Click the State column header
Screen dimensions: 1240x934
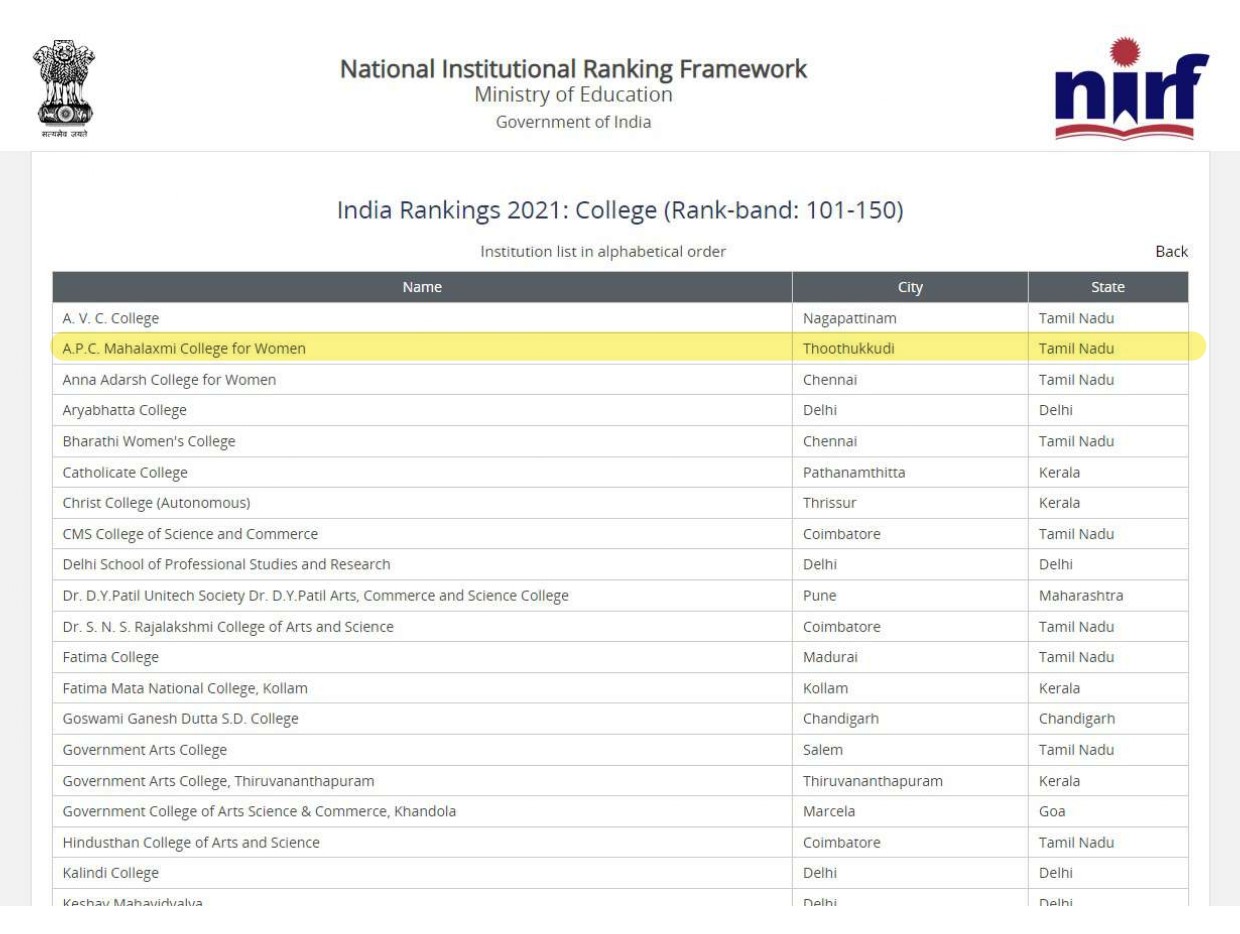point(1108,287)
